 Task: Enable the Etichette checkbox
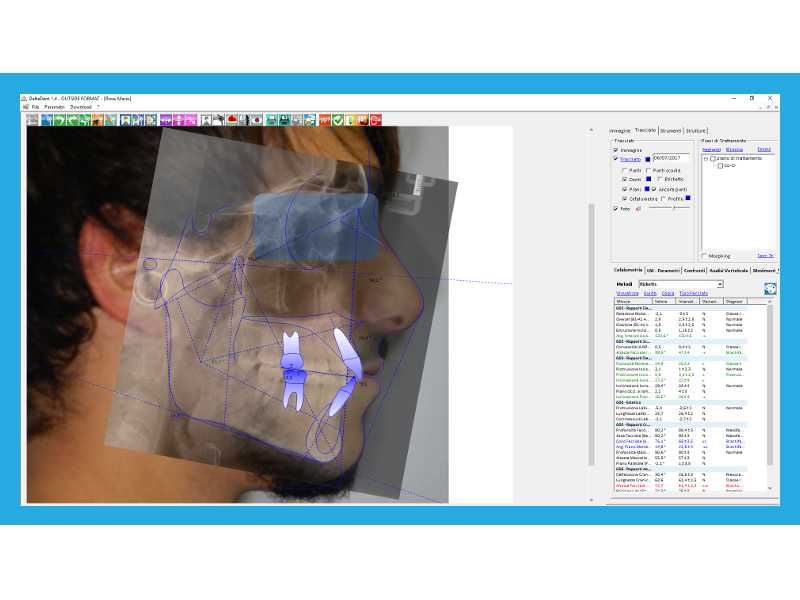pos(660,179)
